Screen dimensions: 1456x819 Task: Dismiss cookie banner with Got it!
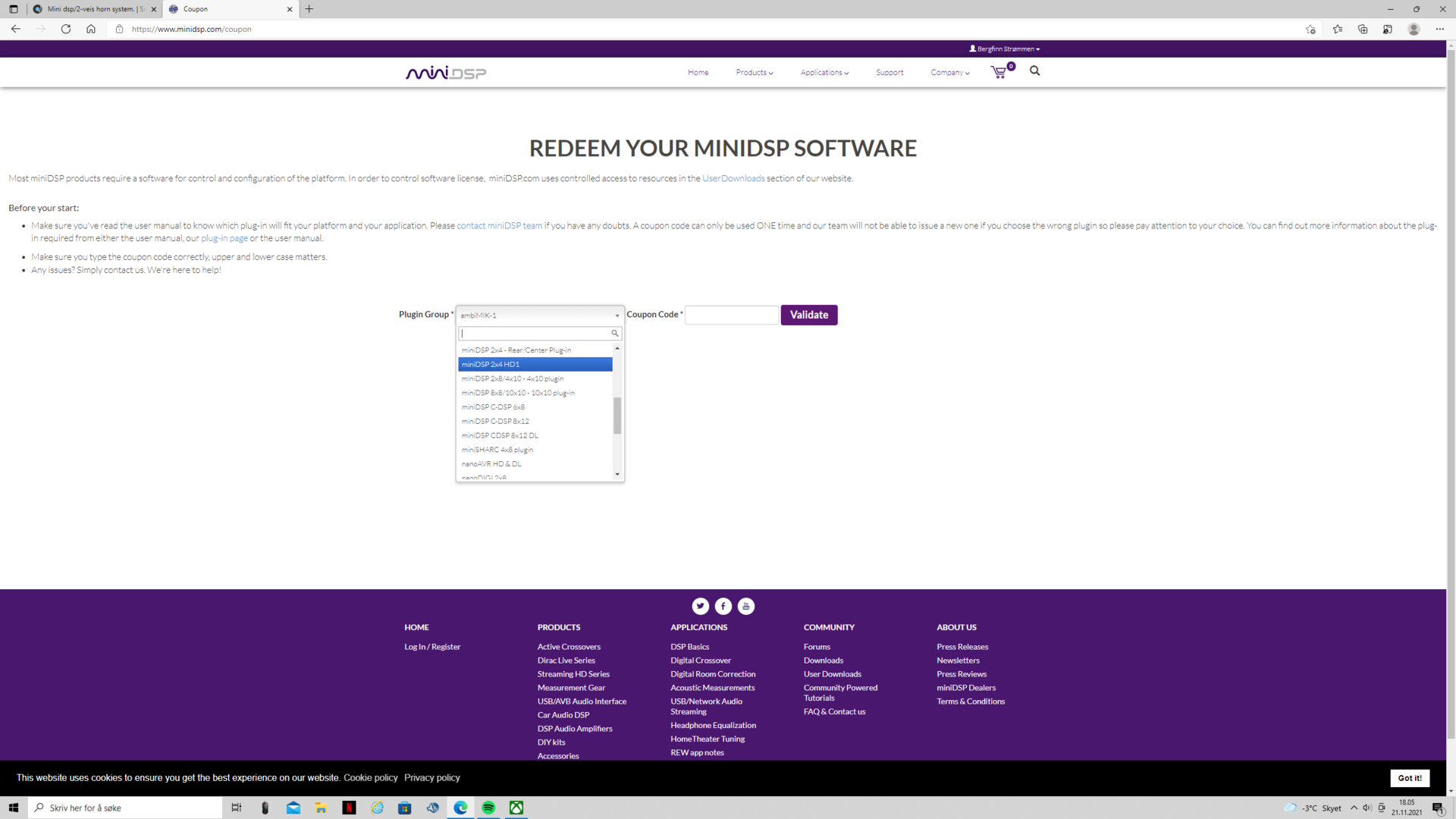(x=1409, y=778)
